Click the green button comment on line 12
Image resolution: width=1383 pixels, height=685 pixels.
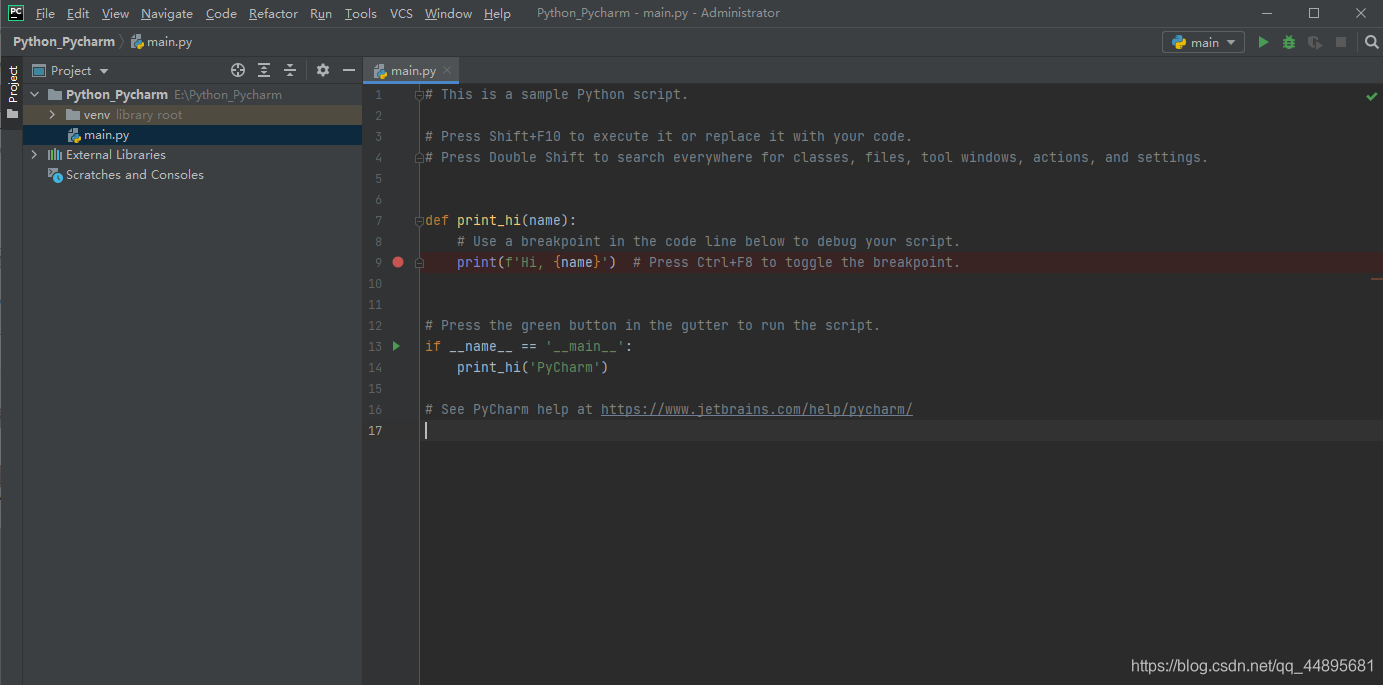653,325
